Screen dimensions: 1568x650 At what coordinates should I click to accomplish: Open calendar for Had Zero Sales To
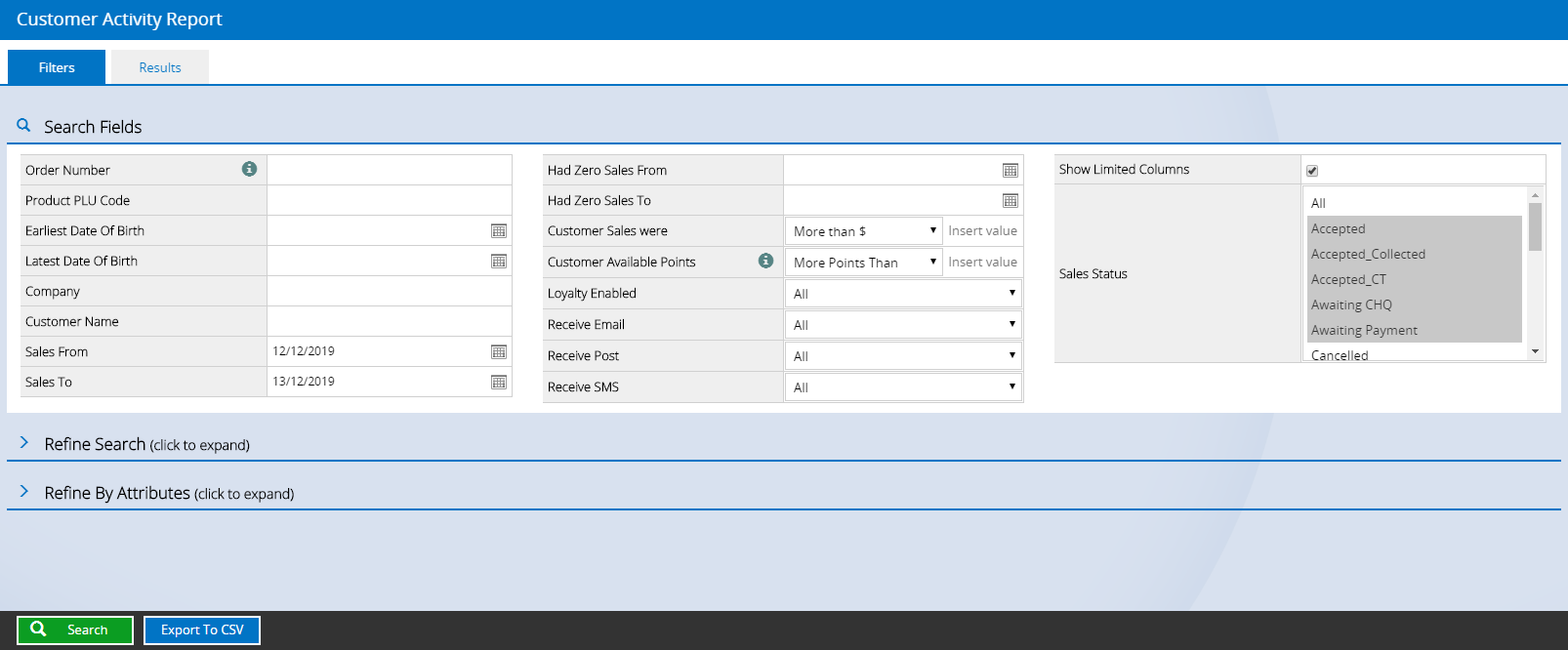point(1011,201)
